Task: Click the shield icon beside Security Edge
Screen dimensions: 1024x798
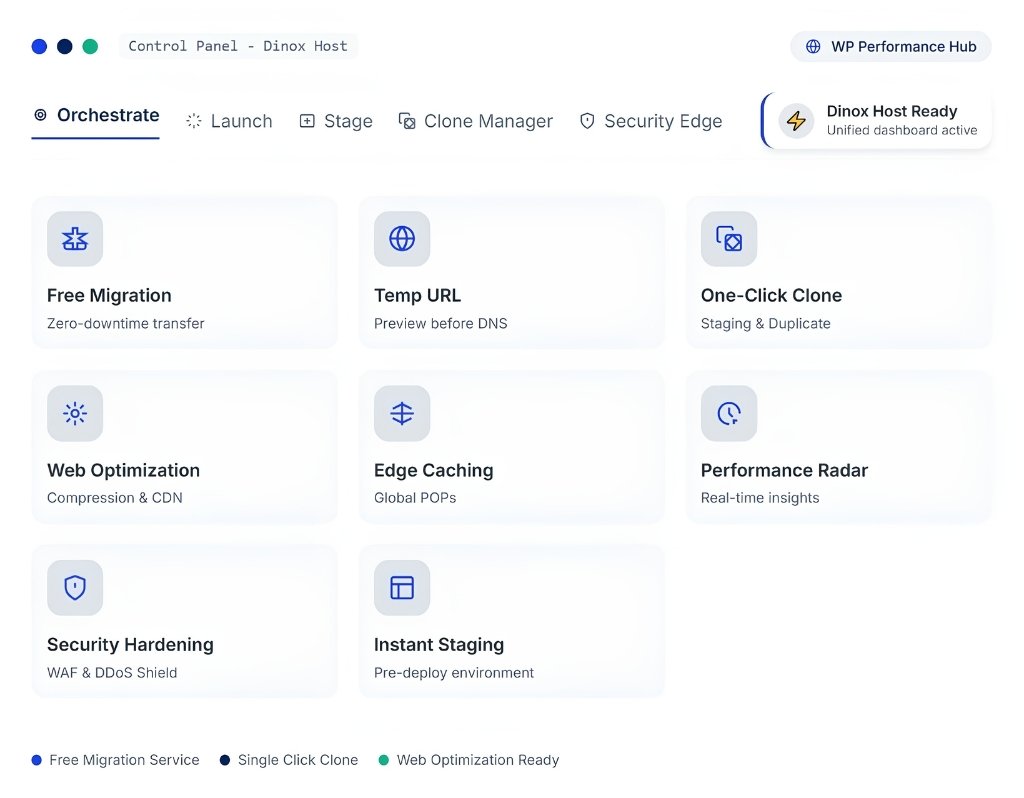Action: pyautogui.click(x=587, y=121)
